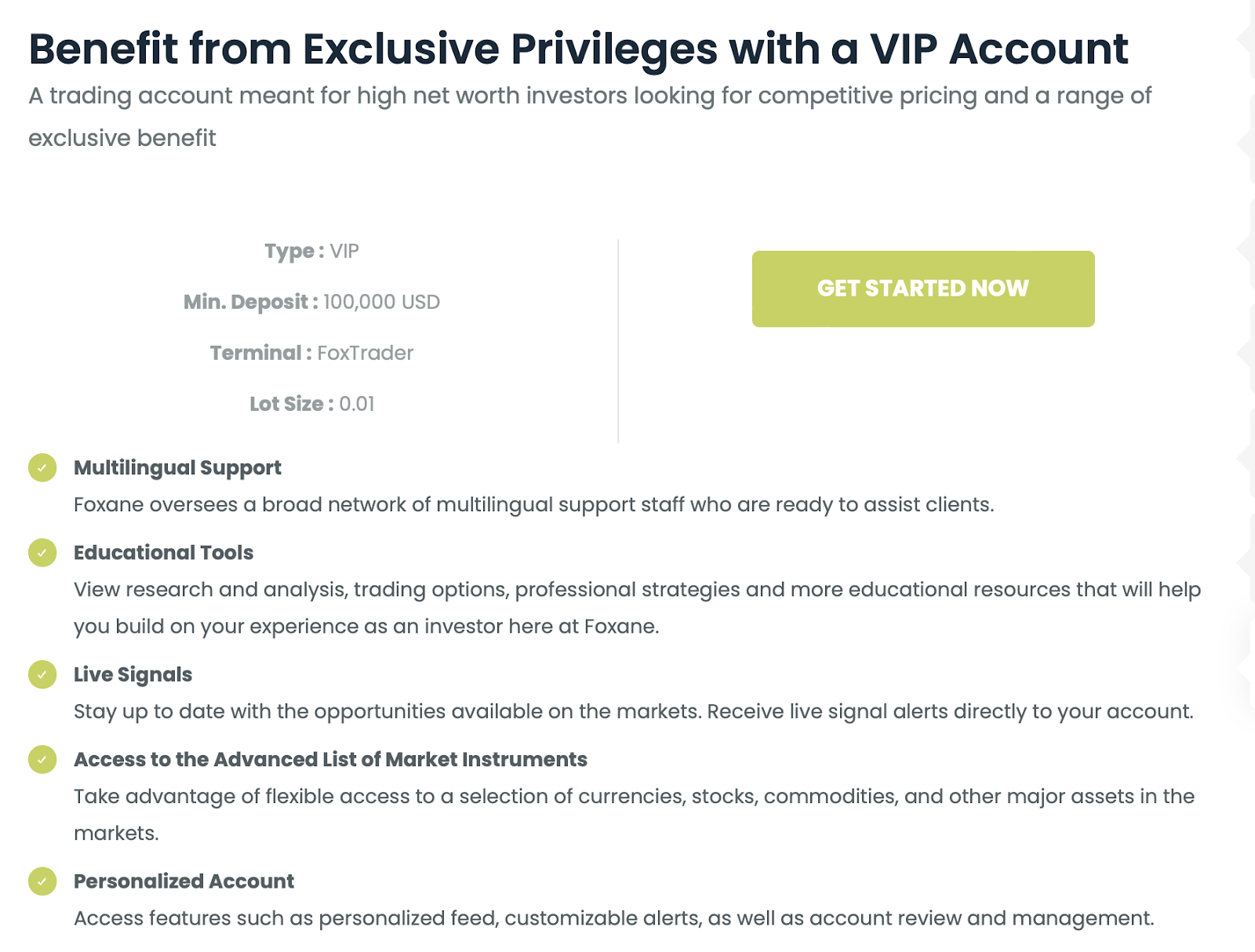Viewport: 1255px width, 952px height.
Task: Click the Lot Size 0.01 line
Action: pos(311,404)
